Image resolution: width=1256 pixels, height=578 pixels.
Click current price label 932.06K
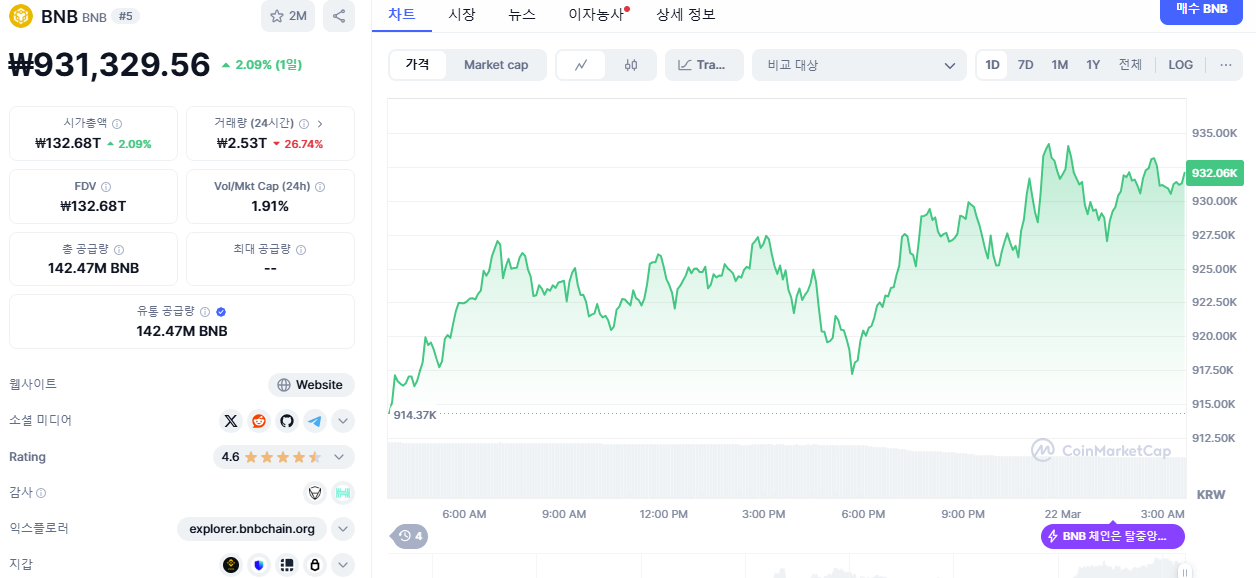point(1215,173)
